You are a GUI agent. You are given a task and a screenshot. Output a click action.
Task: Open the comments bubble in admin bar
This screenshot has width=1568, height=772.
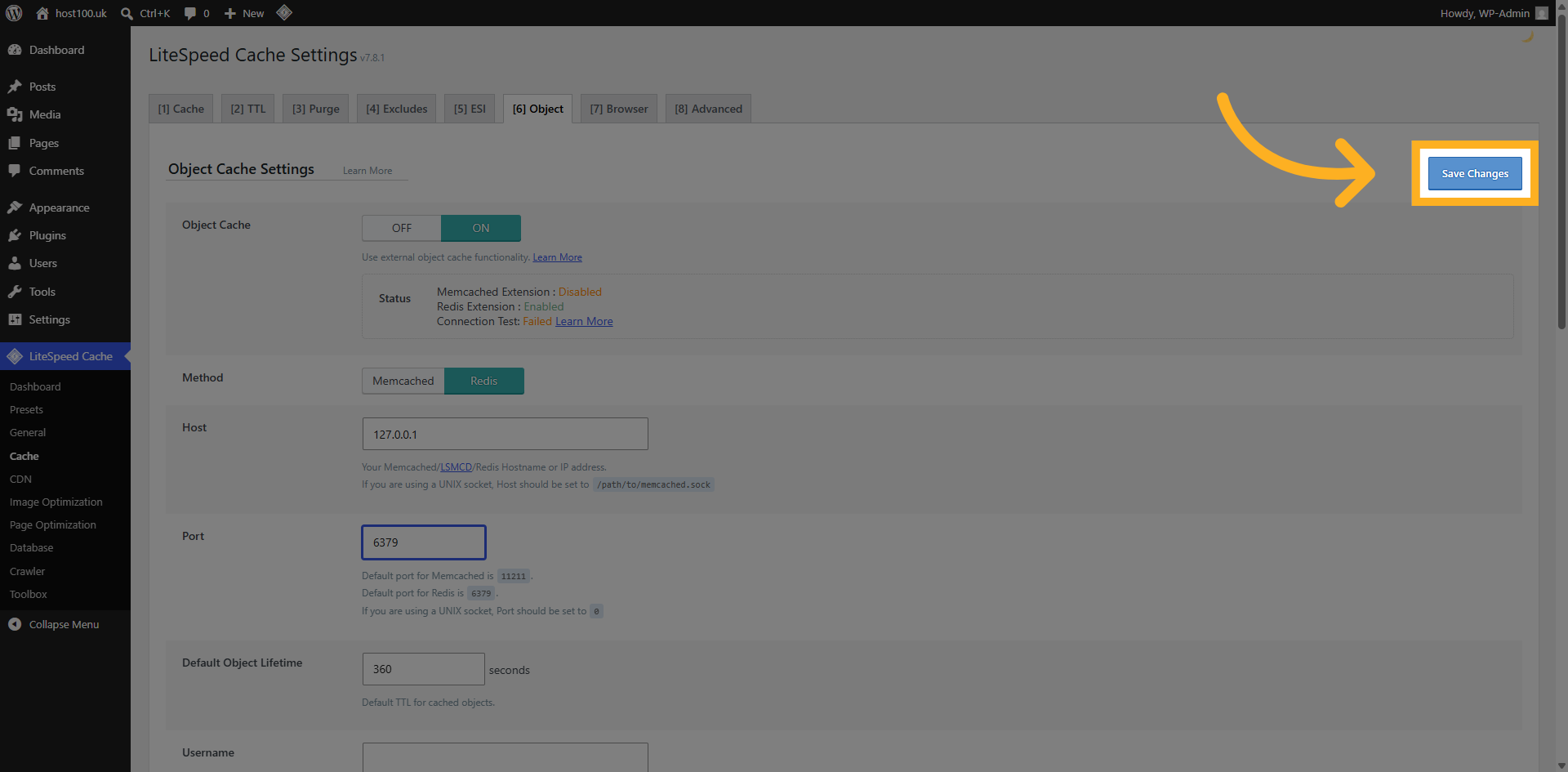190,13
